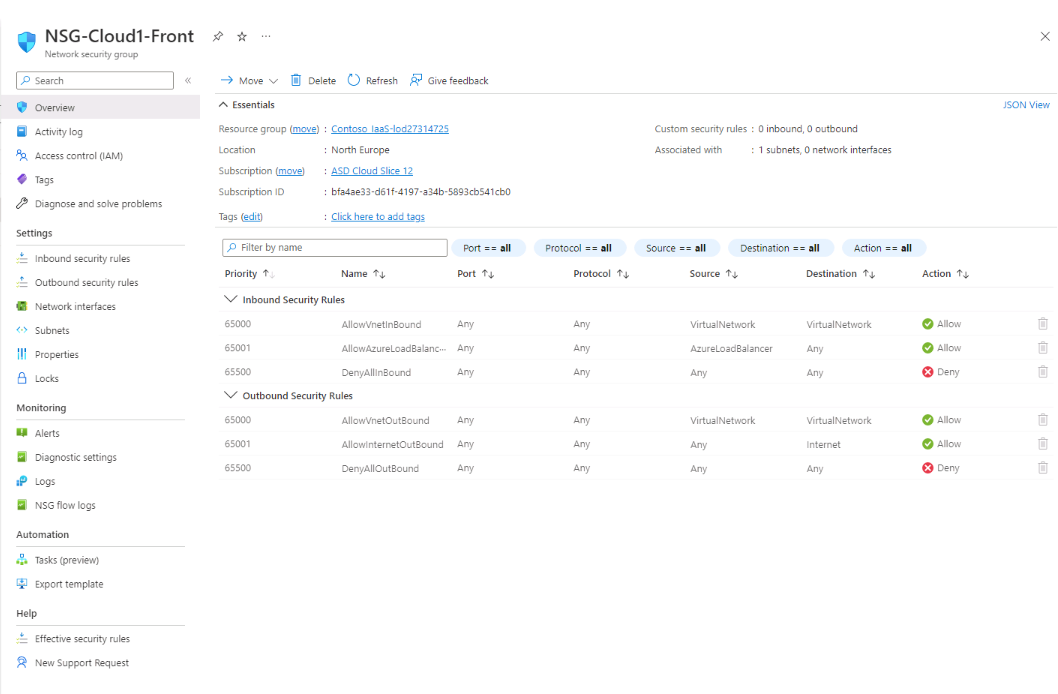
Task: Collapse the left navigation pane
Action: pyautogui.click(x=188, y=80)
